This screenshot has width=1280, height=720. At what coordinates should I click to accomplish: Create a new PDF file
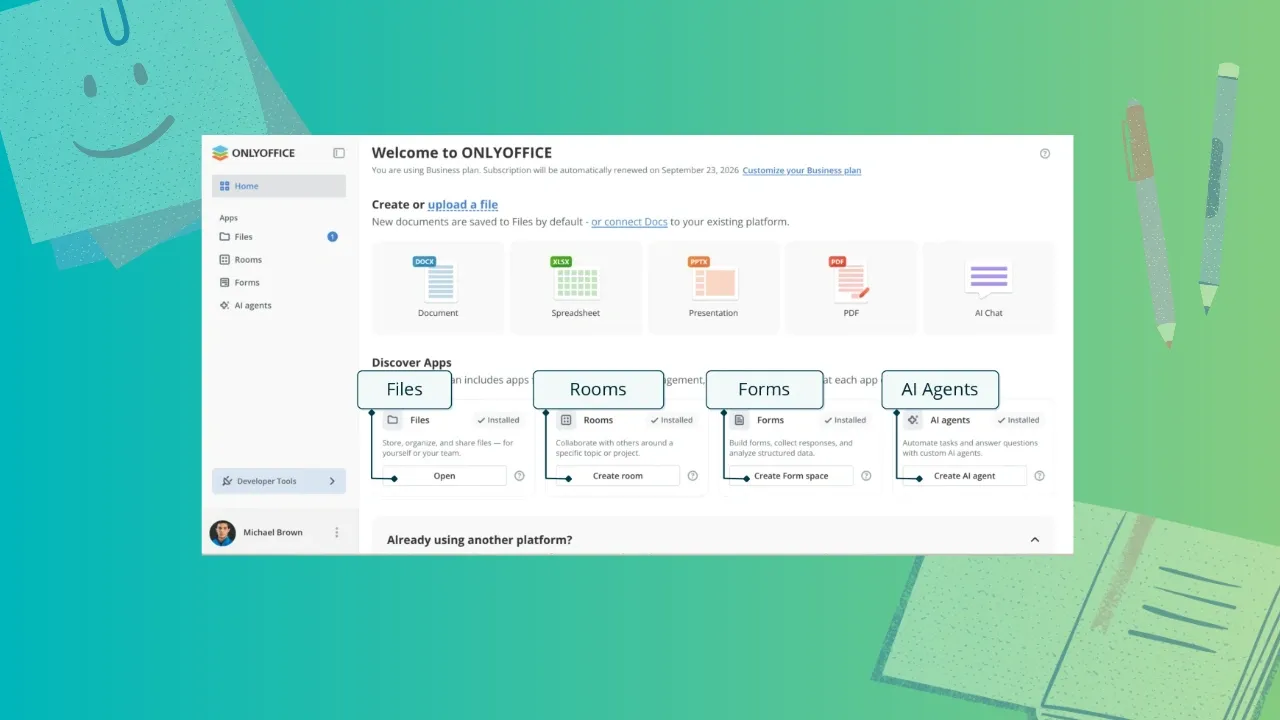point(851,288)
